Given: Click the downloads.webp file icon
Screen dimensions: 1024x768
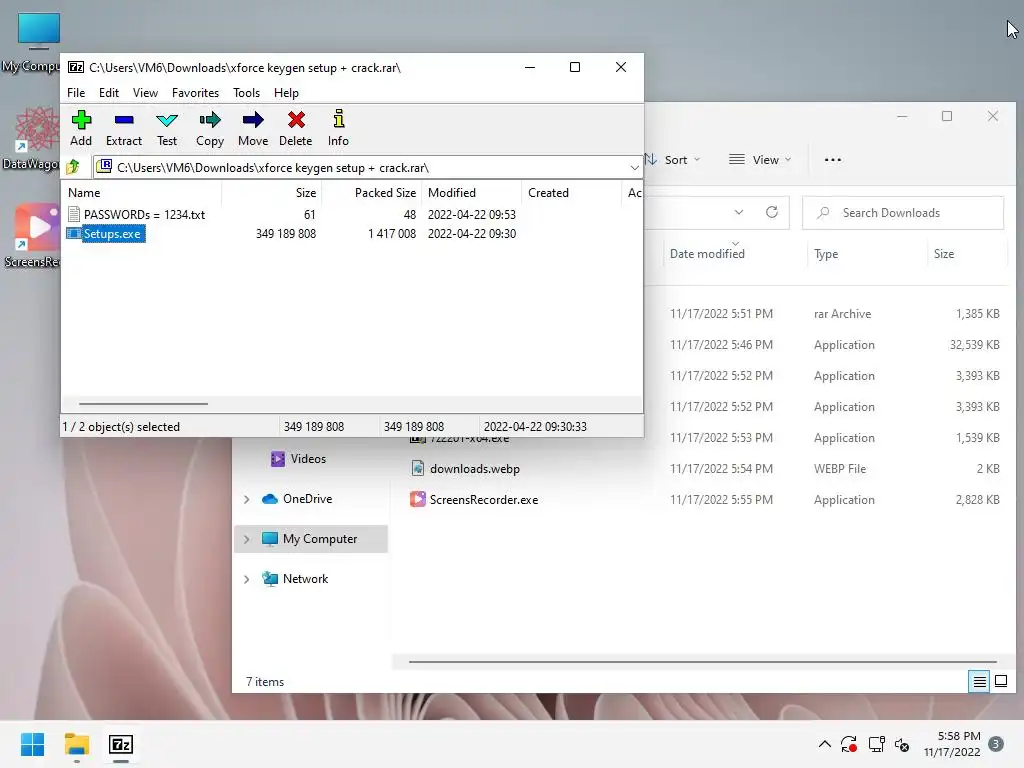Looking at the screenshot, I should [x=417, y=468].
